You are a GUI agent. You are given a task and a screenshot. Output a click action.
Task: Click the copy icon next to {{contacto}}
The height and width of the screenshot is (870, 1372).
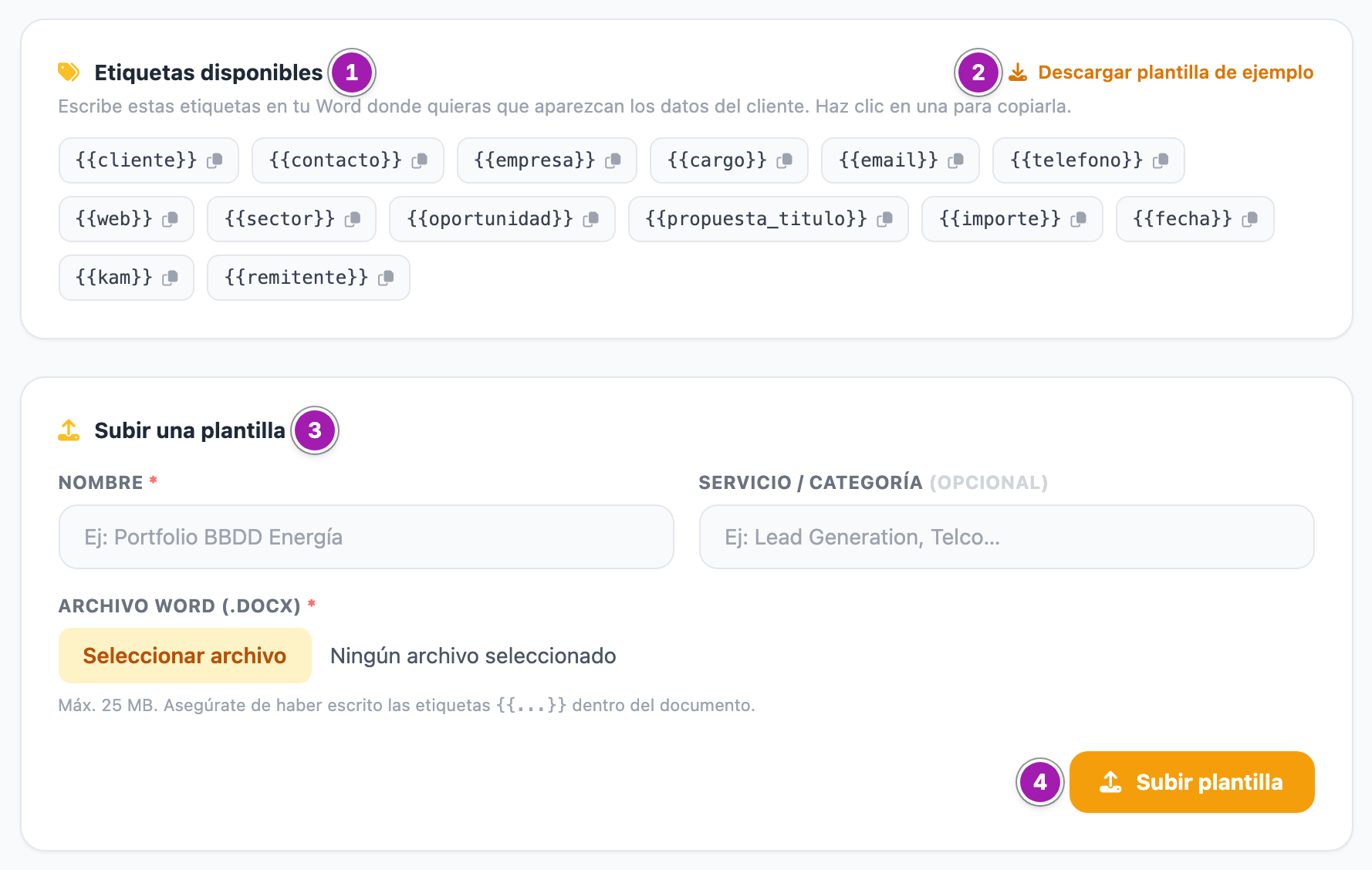click(x=420, y=160)
